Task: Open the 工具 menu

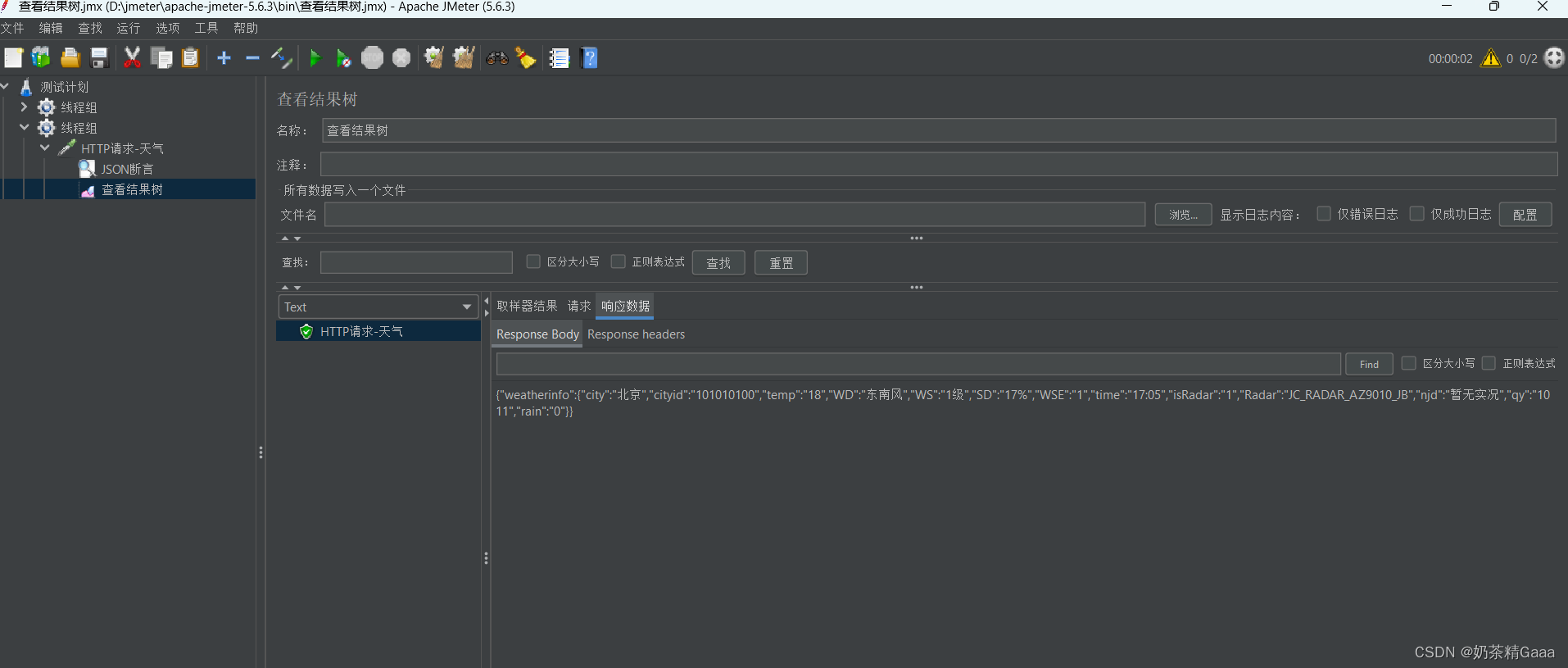Action: [206, 28]
